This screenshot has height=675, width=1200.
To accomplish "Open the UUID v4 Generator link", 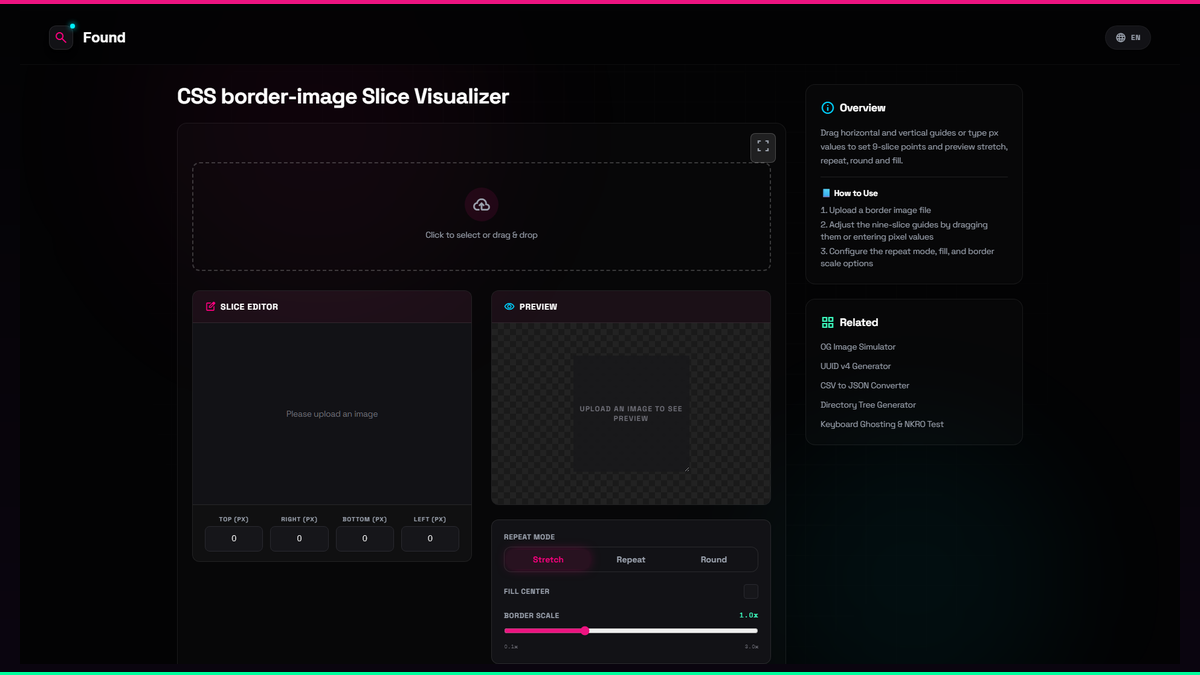I will 856,366.
